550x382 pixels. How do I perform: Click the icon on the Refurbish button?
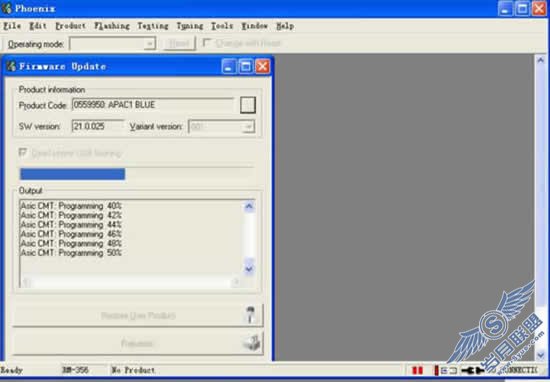pos(252,343)
